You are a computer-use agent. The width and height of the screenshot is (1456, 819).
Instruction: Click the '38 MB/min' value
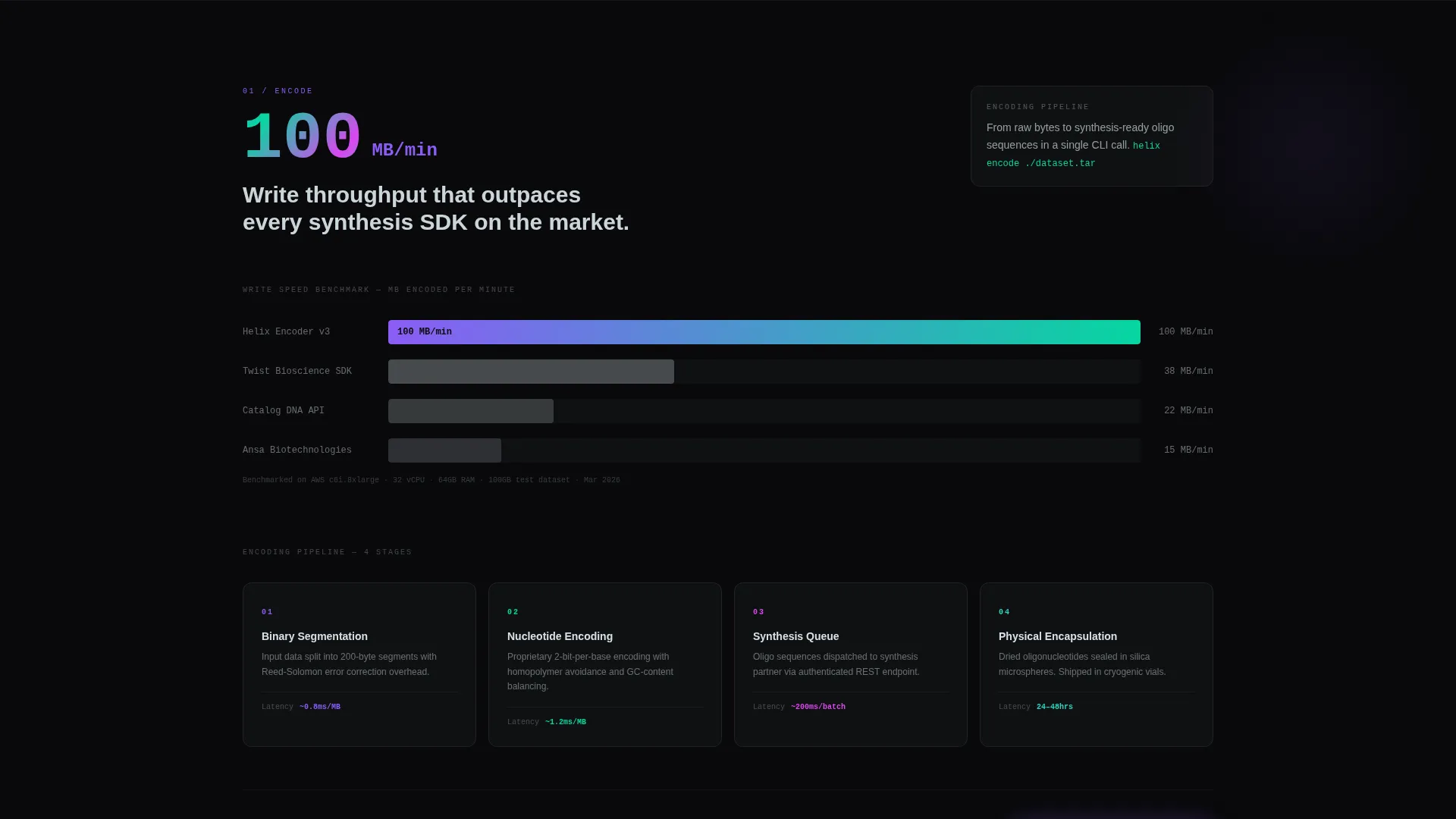1188,372
